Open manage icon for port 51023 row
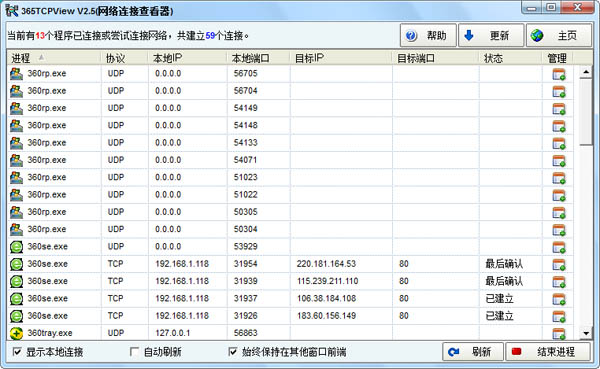This screenshot has width=600, height=369. click(559, 178)
